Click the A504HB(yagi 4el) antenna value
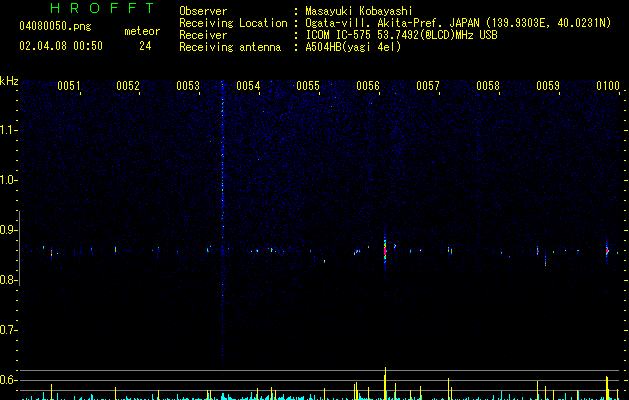The image size is (629, 400). coord(353,47)
